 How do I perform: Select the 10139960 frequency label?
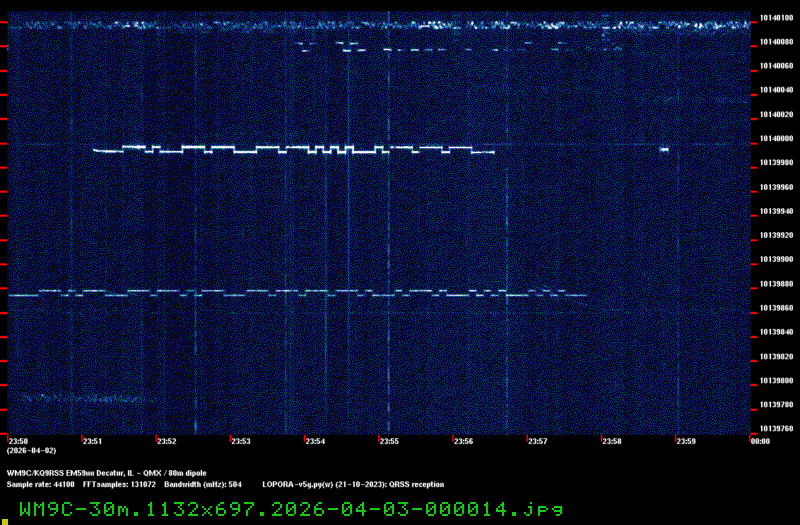[x=776, y=187]
